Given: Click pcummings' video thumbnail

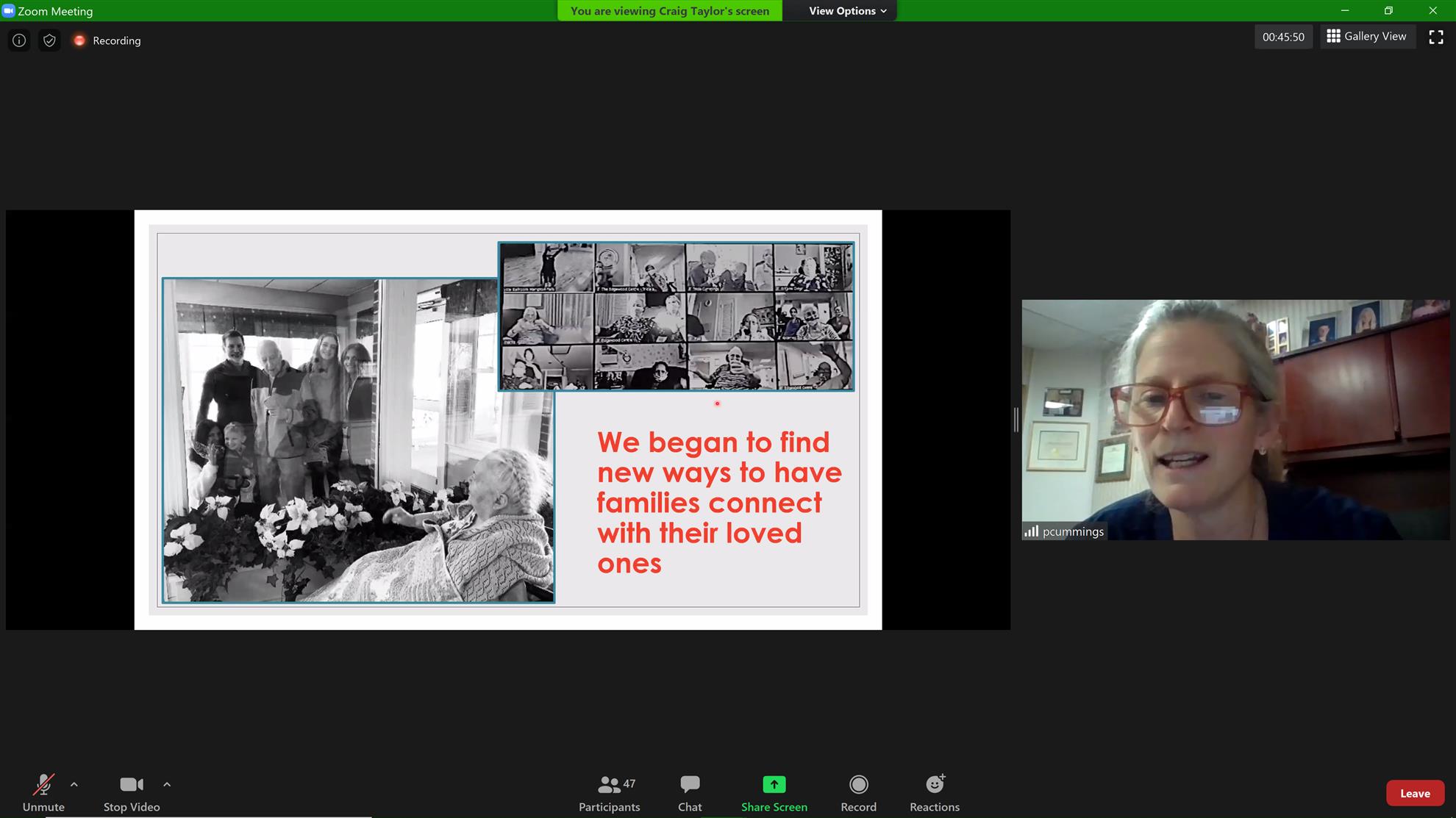Looking at the screenshot, I should 1235,420.
